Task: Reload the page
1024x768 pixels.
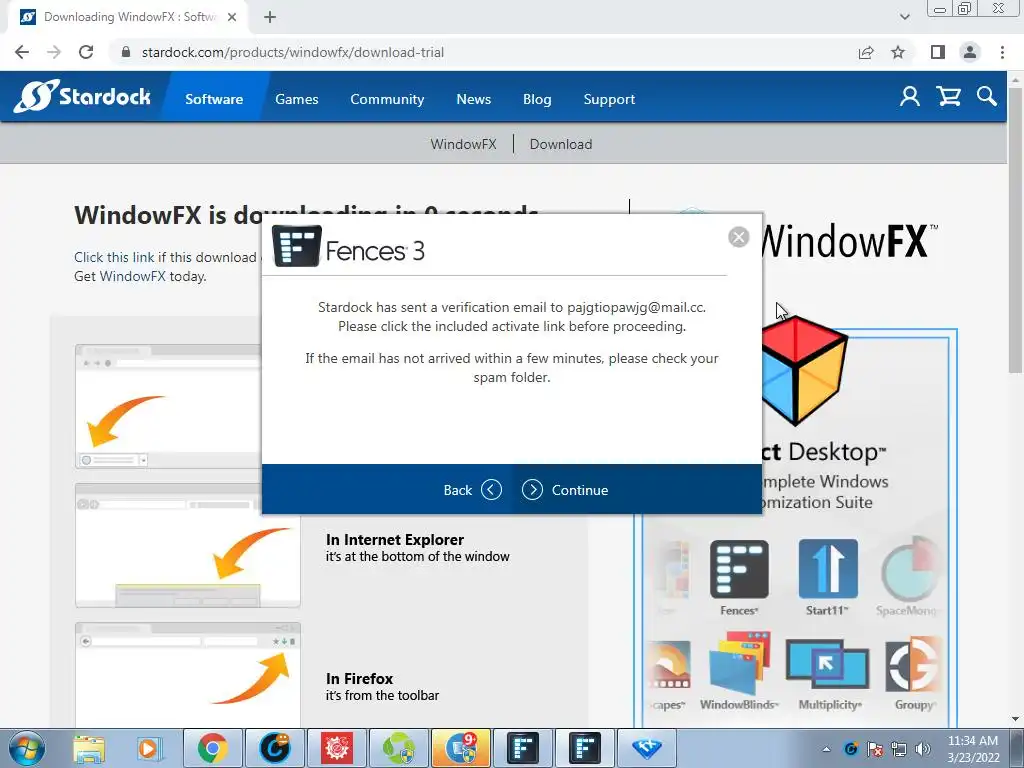Action: pos(86,52)
